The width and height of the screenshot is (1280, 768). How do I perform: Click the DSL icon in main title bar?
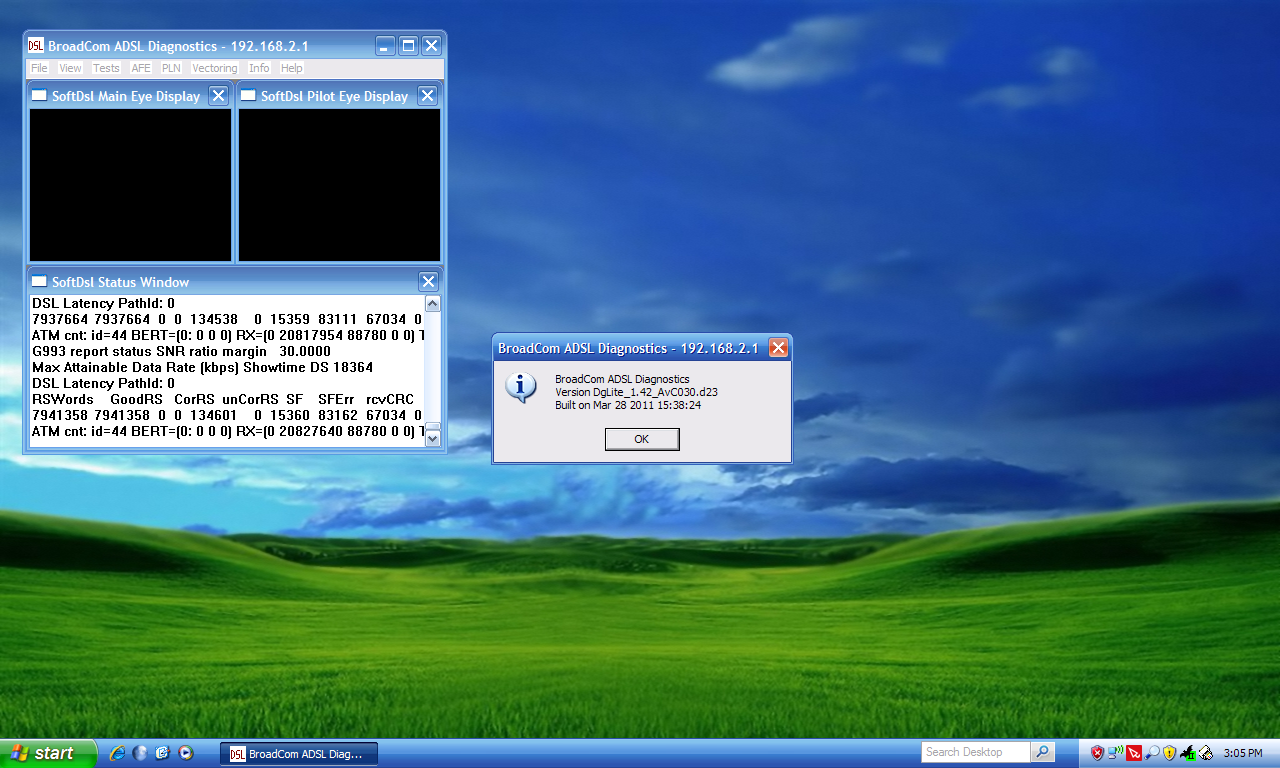(36, 46)
